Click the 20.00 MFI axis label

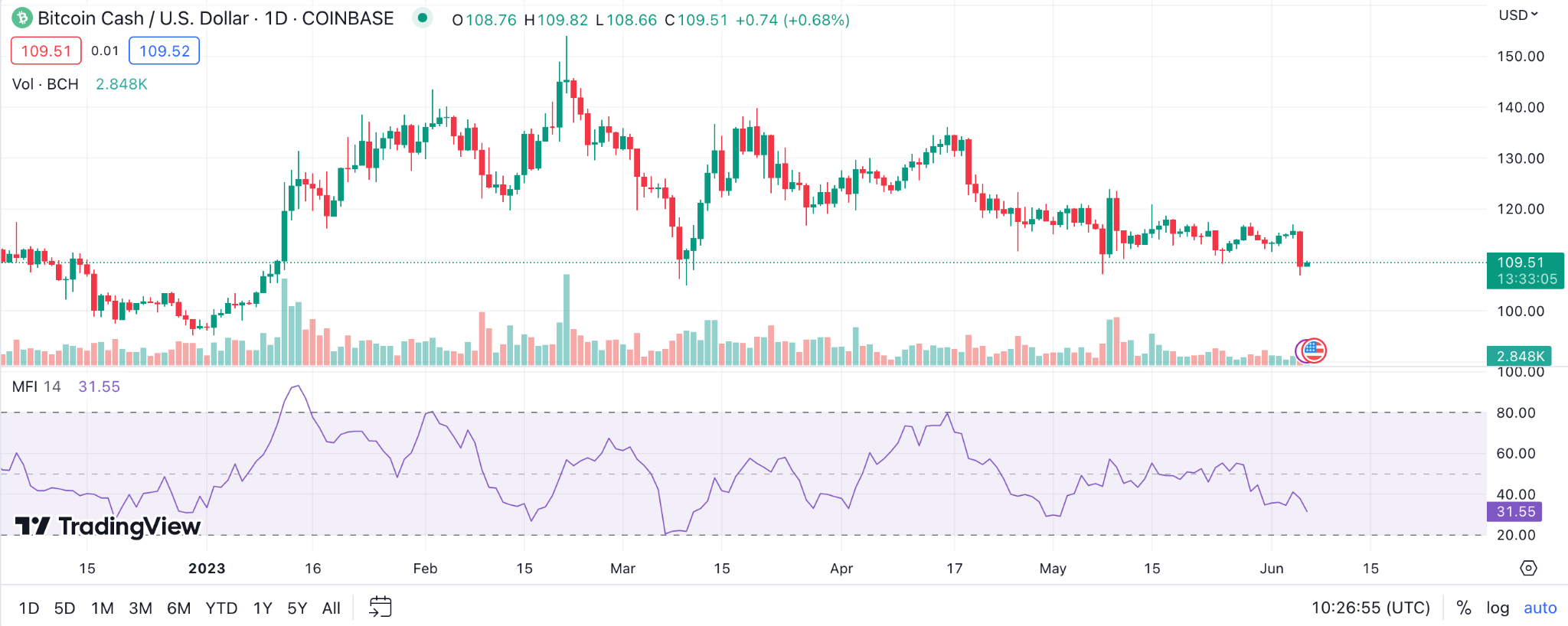coord(1516,535)
